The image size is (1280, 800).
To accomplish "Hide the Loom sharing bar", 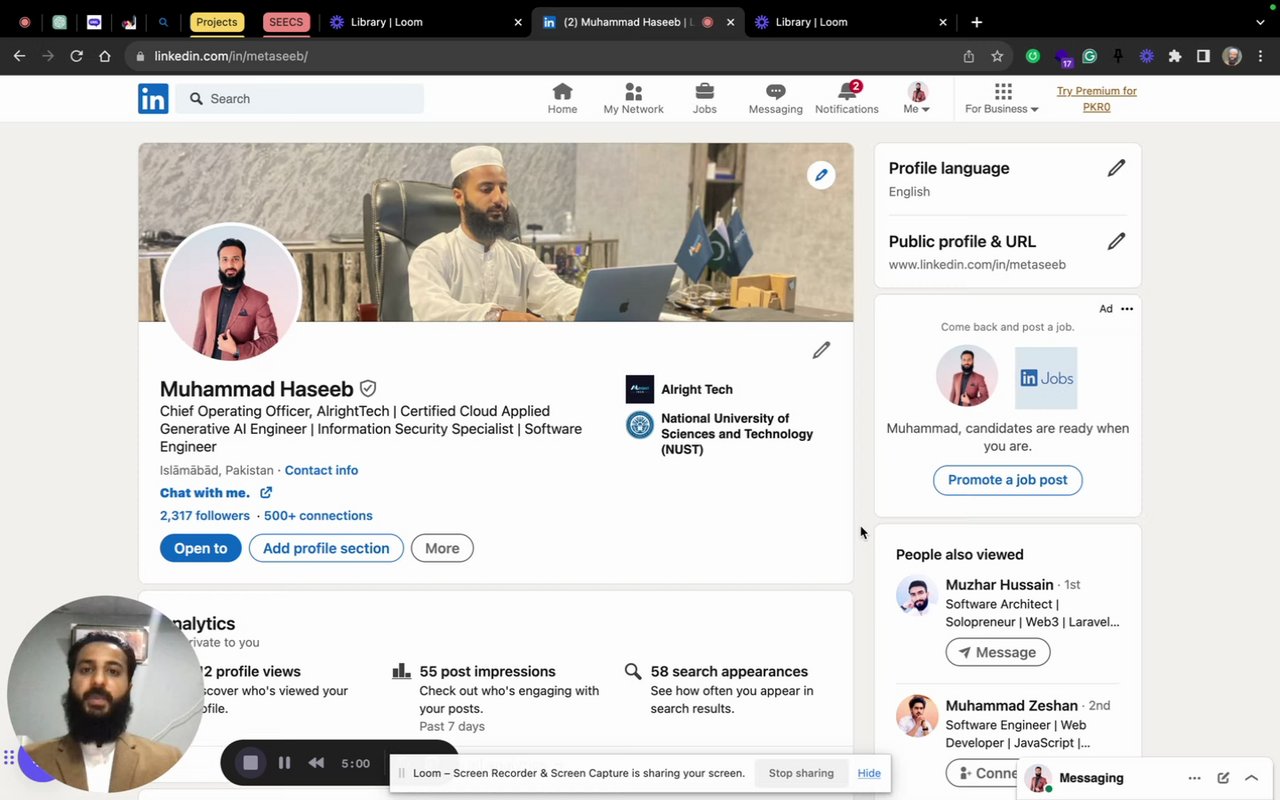I will [x=869, y=773].
